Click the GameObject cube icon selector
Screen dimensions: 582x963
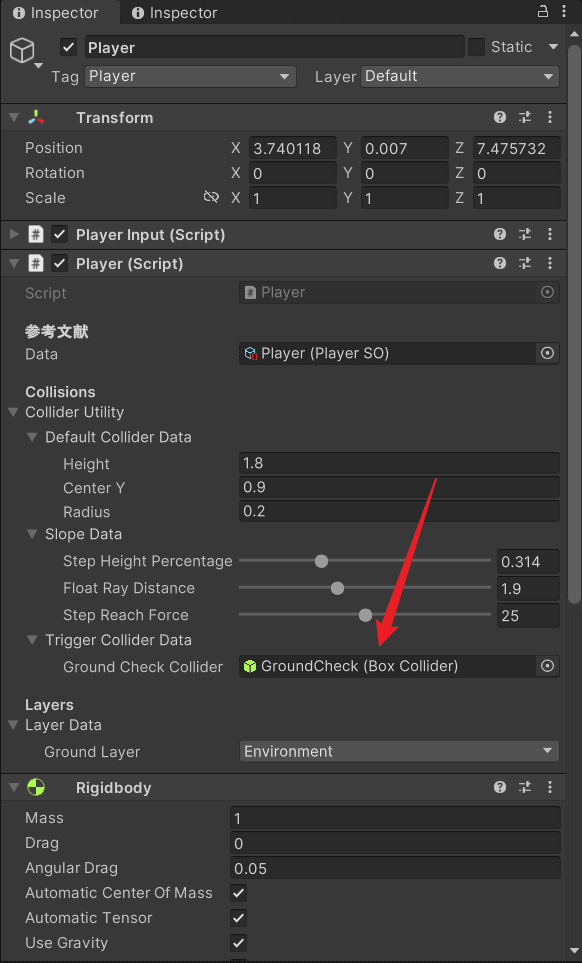[26, 52]
